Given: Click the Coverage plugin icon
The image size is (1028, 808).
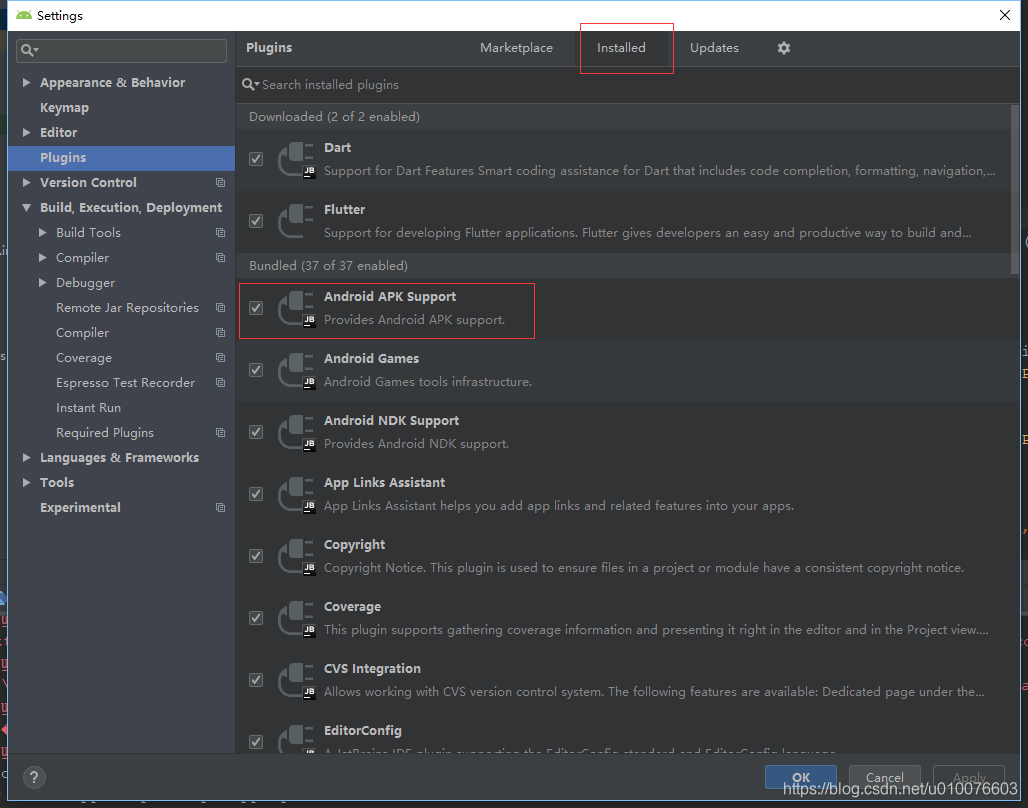Looking at the screenshot, I should (x=297, y=618).
